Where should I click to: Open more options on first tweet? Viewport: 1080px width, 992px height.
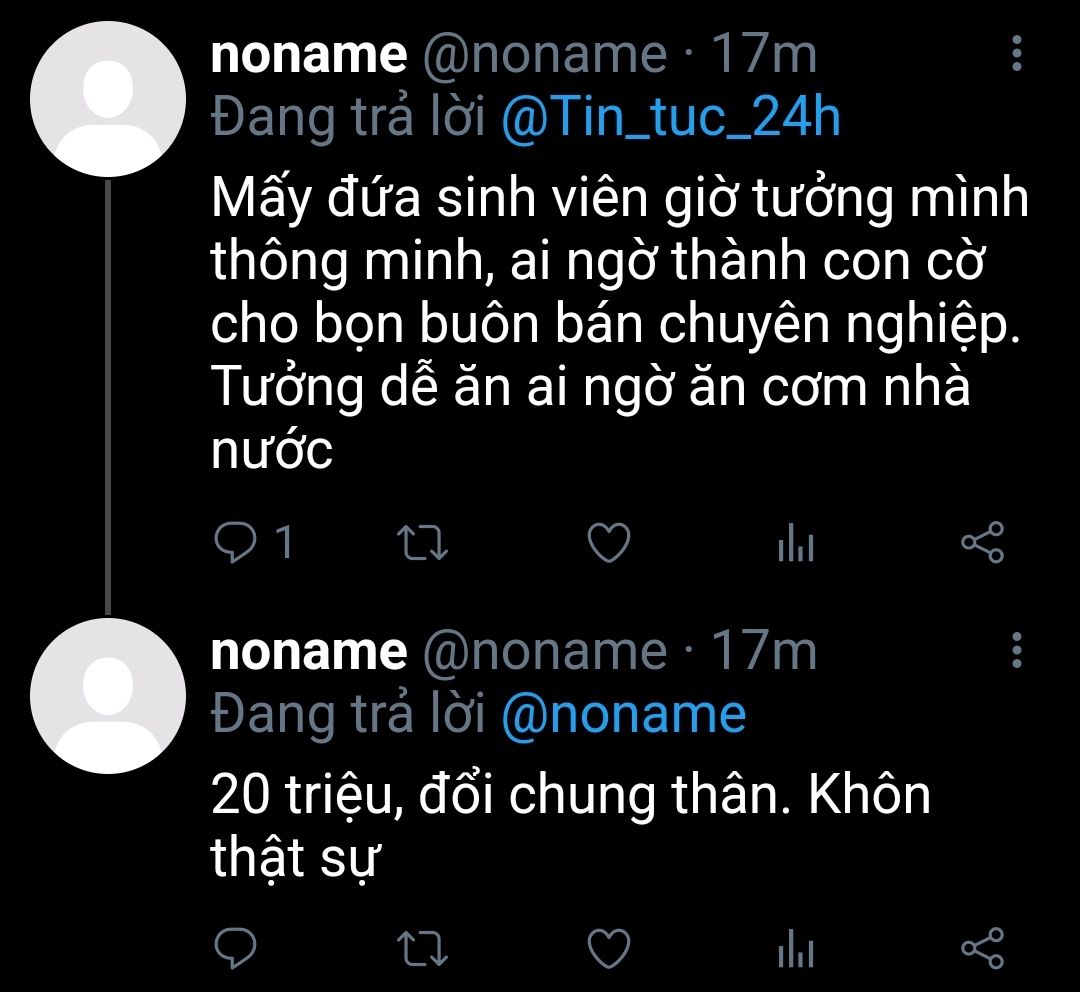1016,55
